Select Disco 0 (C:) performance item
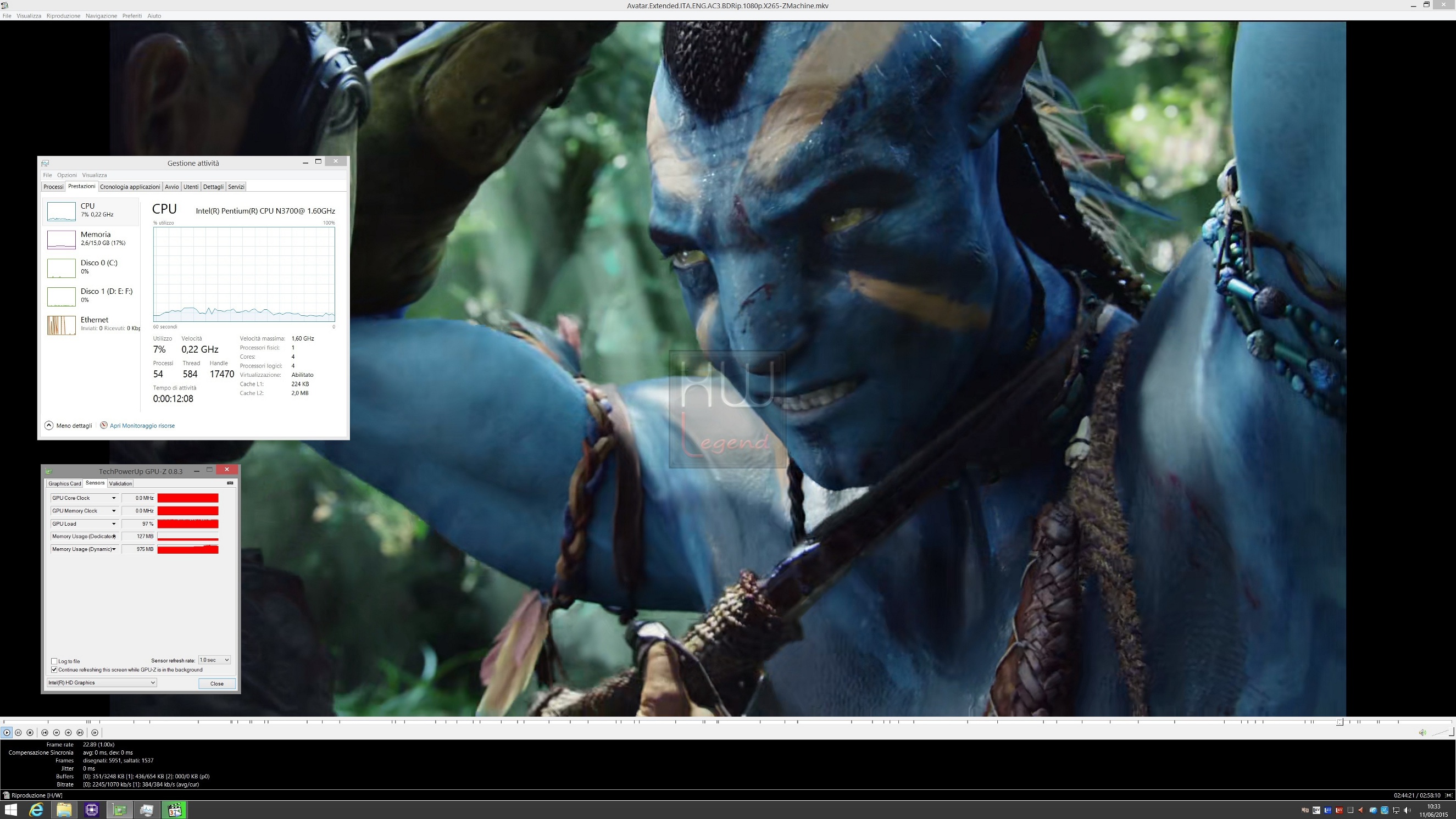This screenshot has height=819, width=1456. coord(92,268)
